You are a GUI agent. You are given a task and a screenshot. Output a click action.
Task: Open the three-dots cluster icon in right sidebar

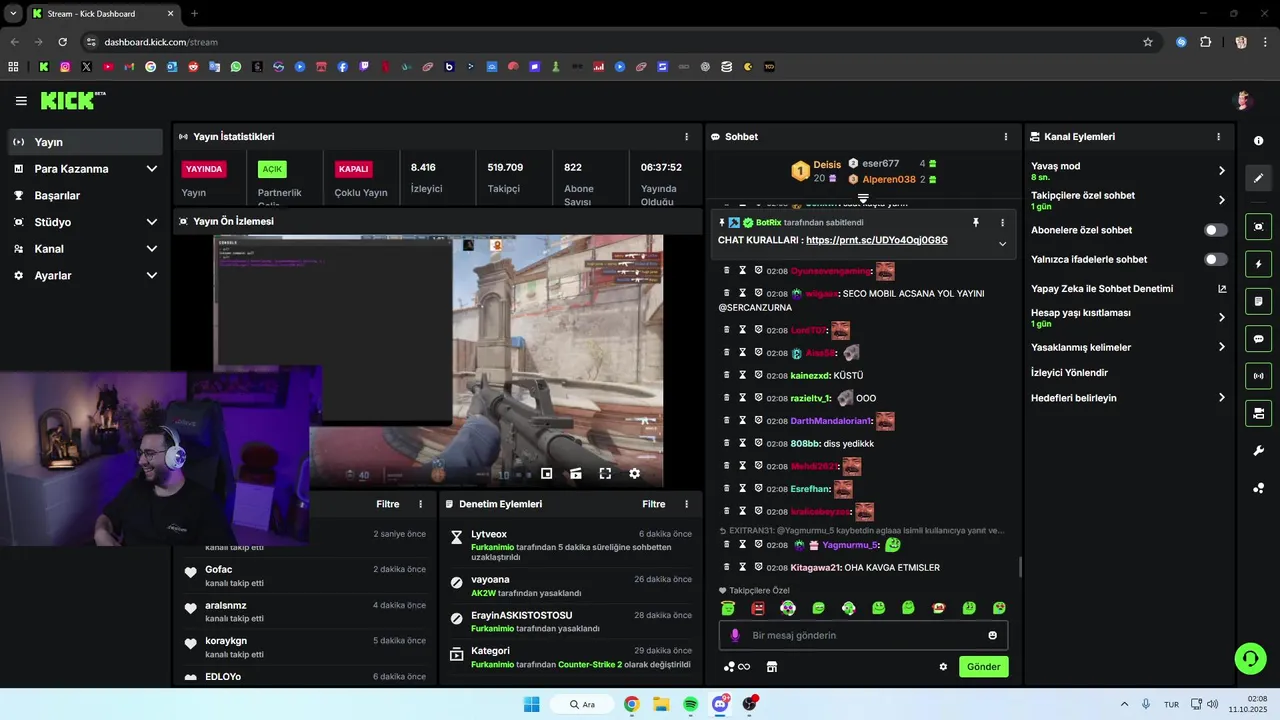pyautogui.click(x=1258, y=488)
